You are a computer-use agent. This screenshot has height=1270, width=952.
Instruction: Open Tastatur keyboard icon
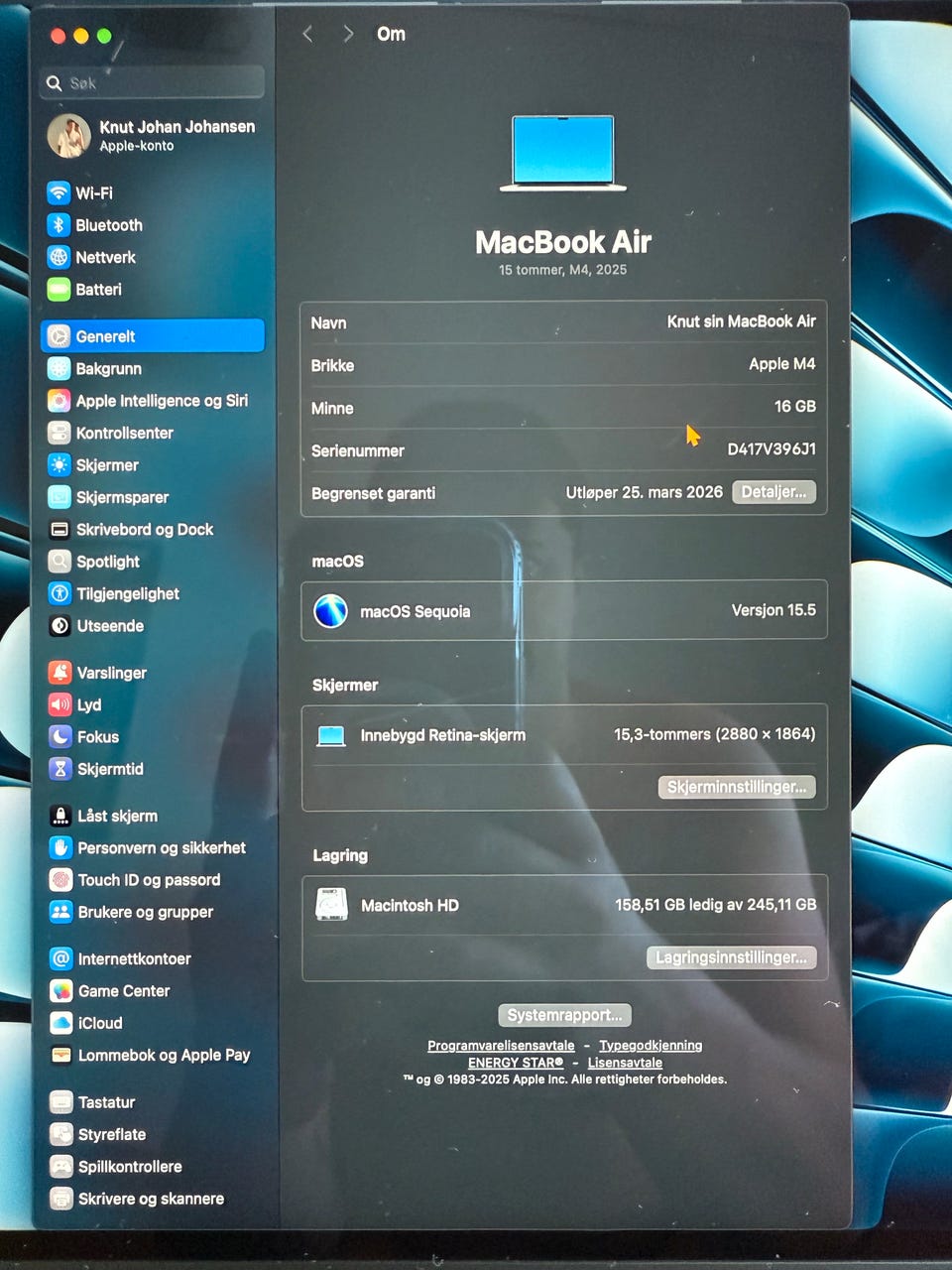point(61,1102)
